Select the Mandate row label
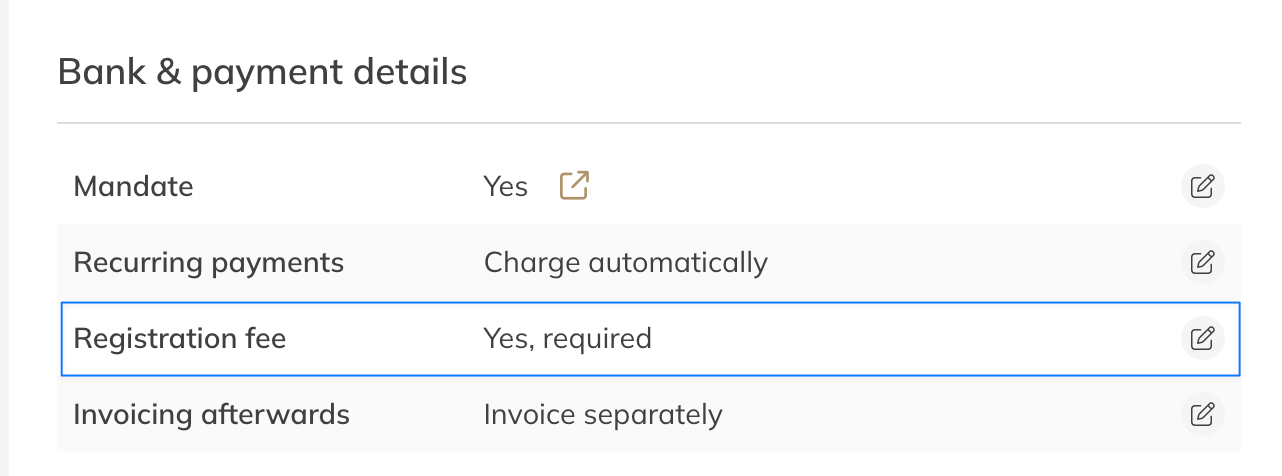 pos(133,186)
